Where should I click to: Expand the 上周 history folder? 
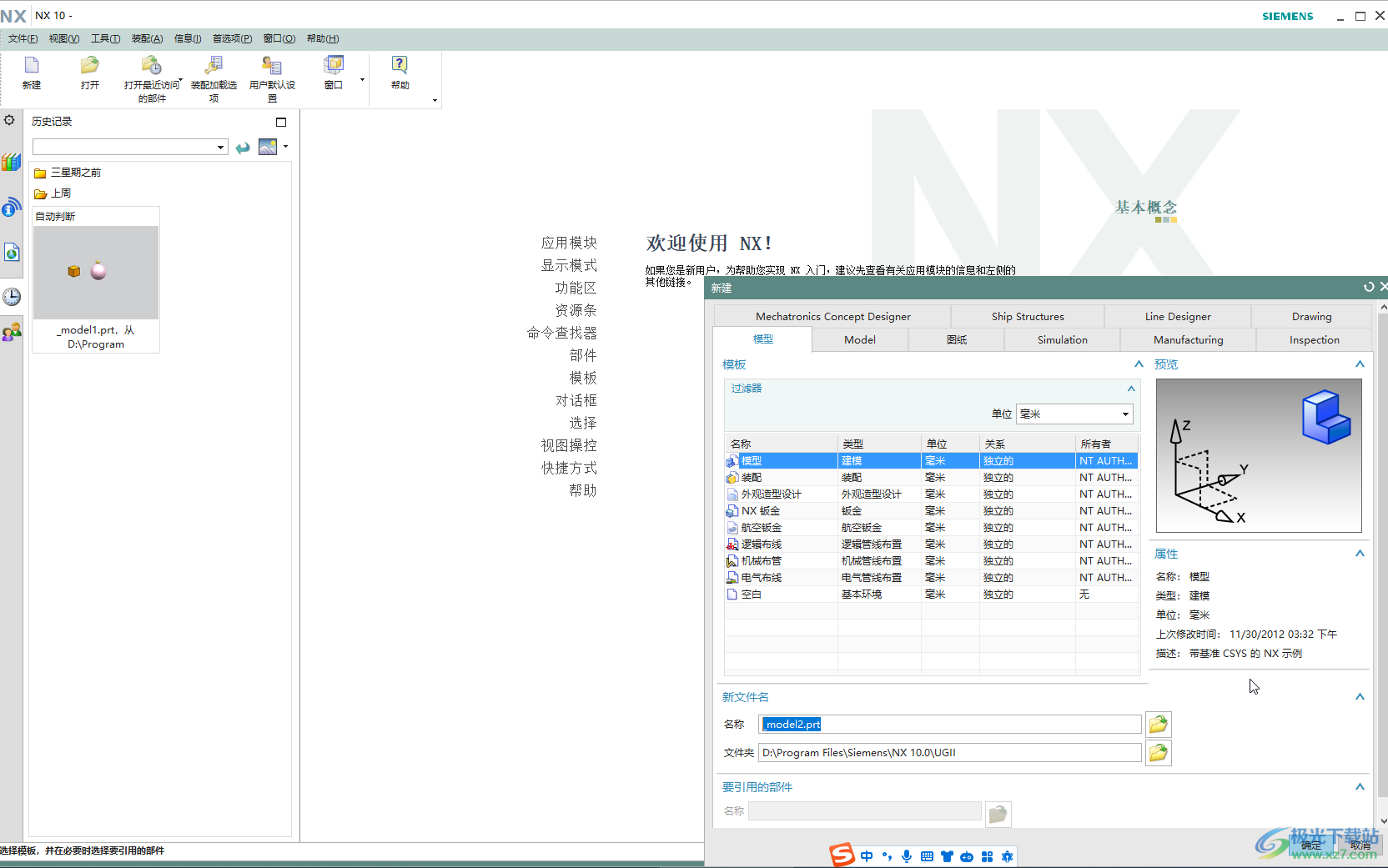tap(53, 193)
